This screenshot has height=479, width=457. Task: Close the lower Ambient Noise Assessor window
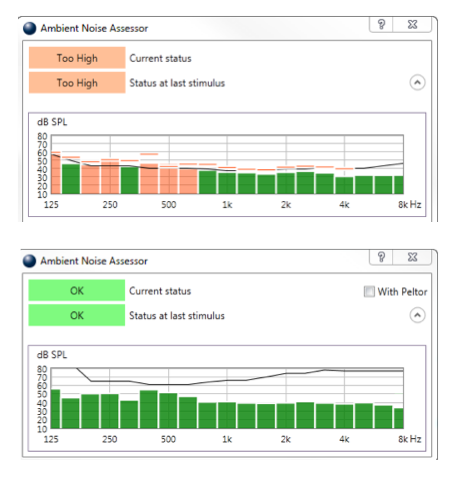[412, 257]
